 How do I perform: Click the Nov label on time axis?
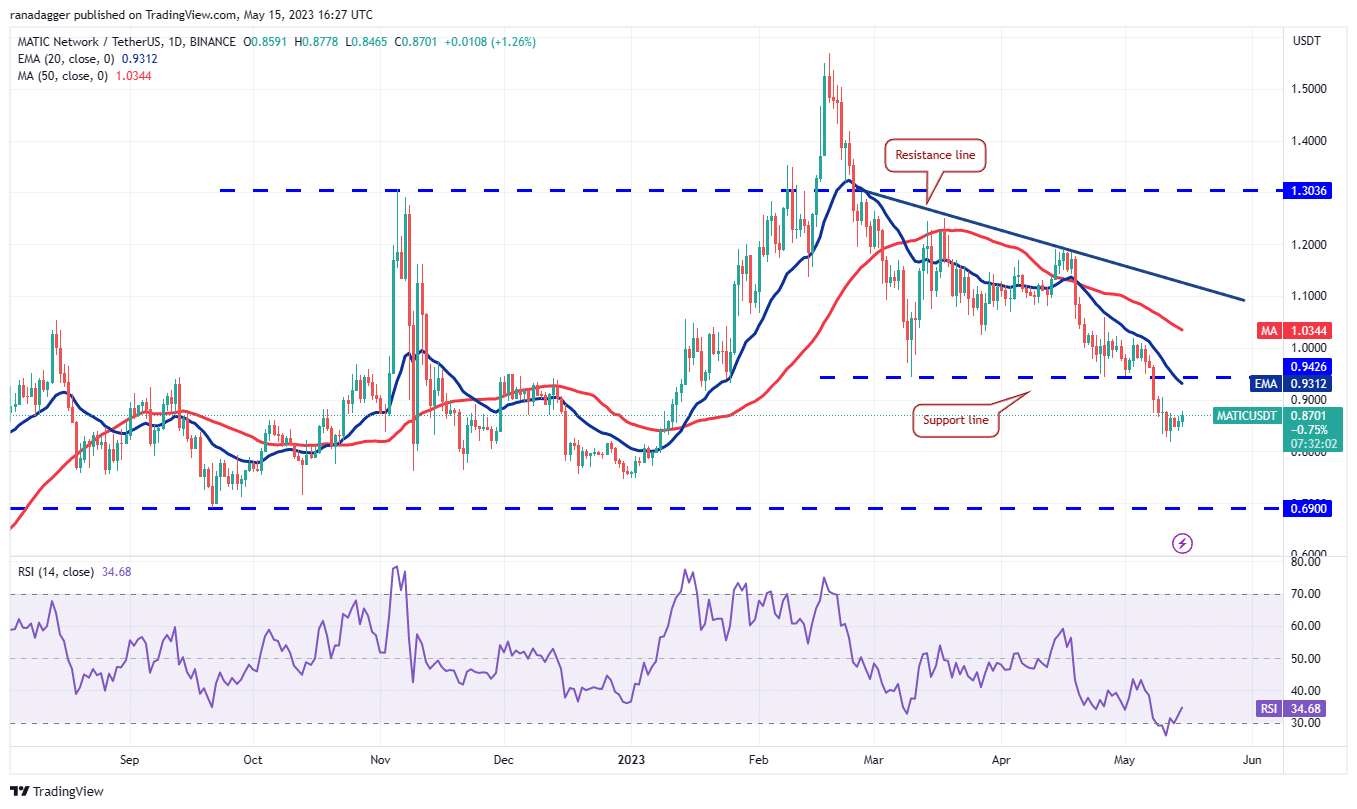pyautogui.click(x=380, y=759)
